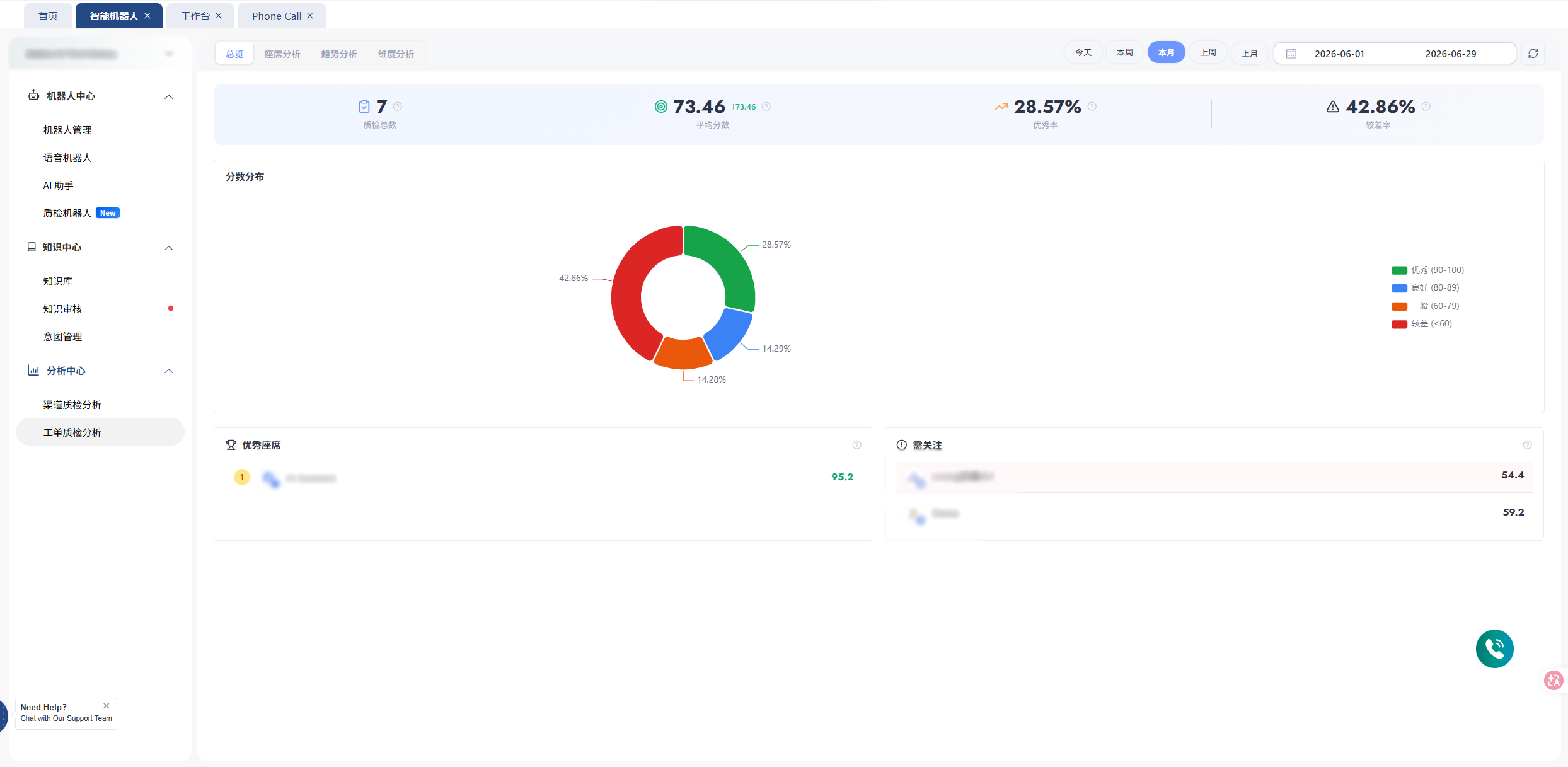This screenshot has width=1568, height=767.
Task: Click the alert icon beside 需关注
Action: tap(902, 445)
